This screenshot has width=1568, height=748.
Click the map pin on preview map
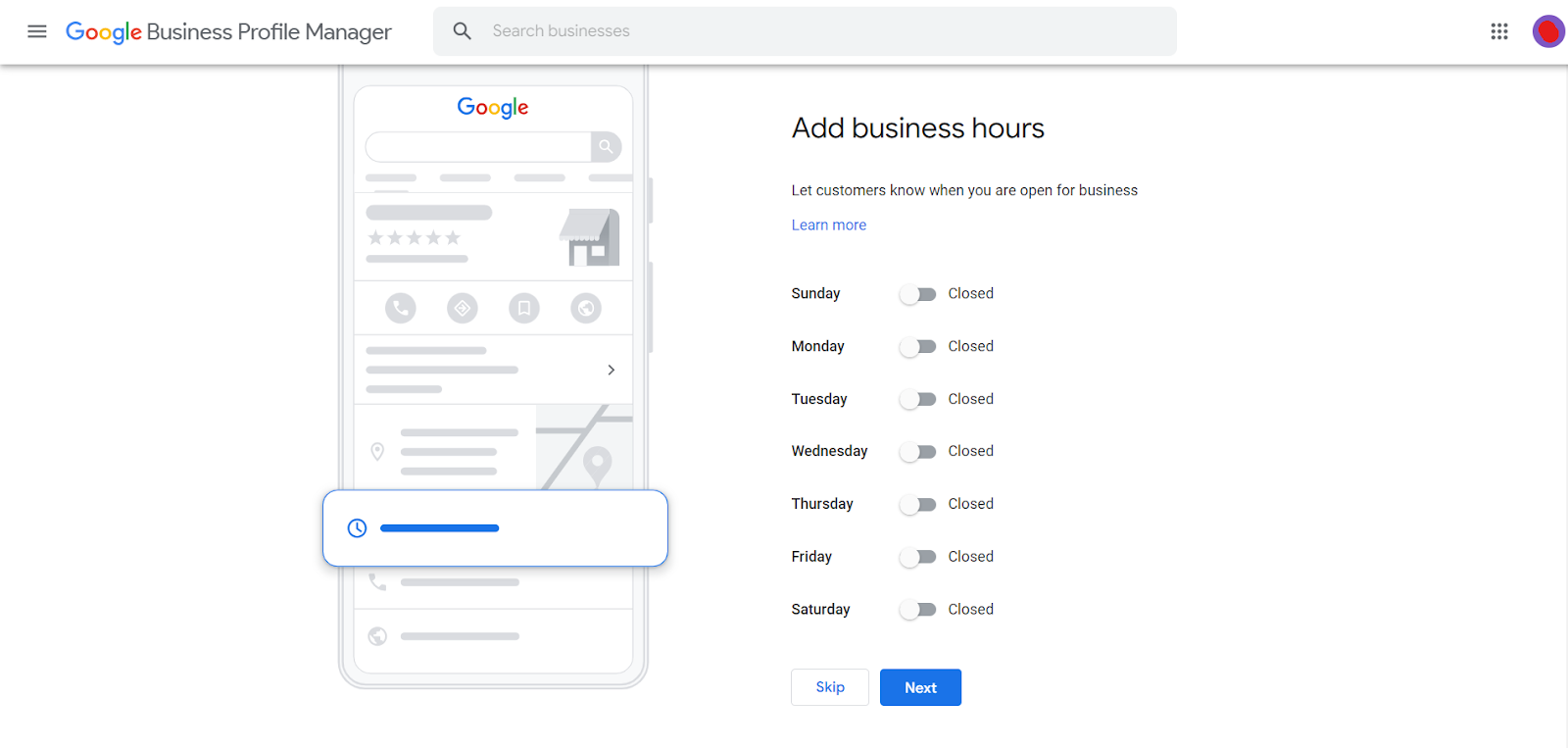click(597, 465)
